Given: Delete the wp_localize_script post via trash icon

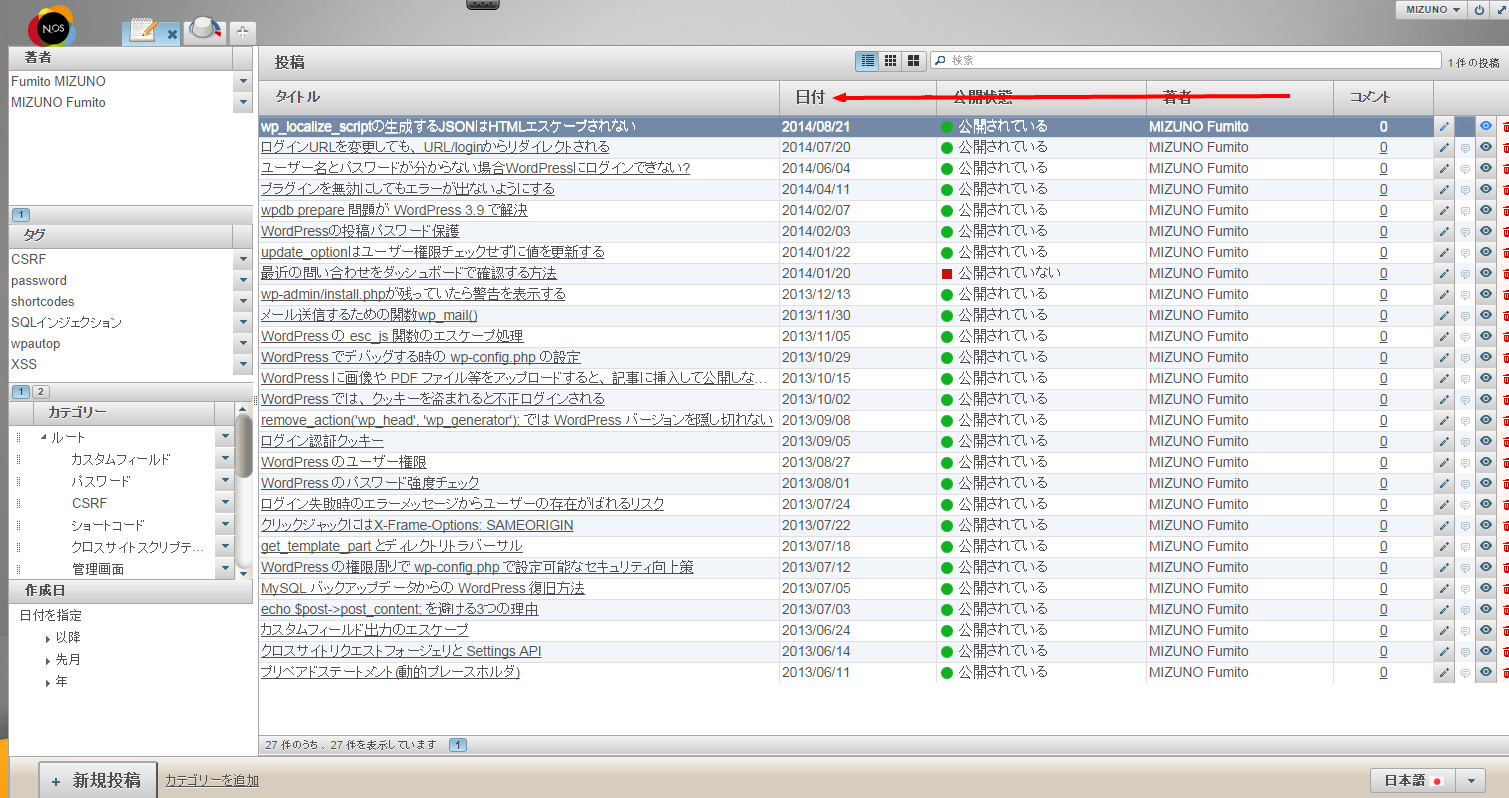Looking at the screenshot, I should 1506,127.
